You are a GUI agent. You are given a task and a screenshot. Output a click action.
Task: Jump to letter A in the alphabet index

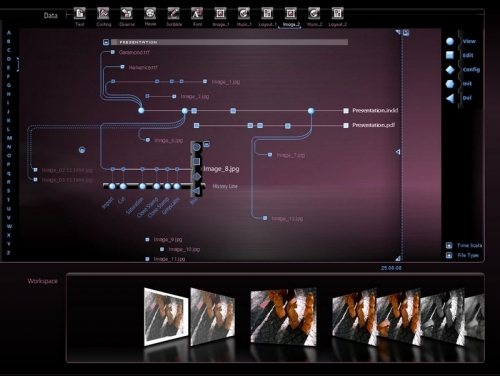pos(9,33)
